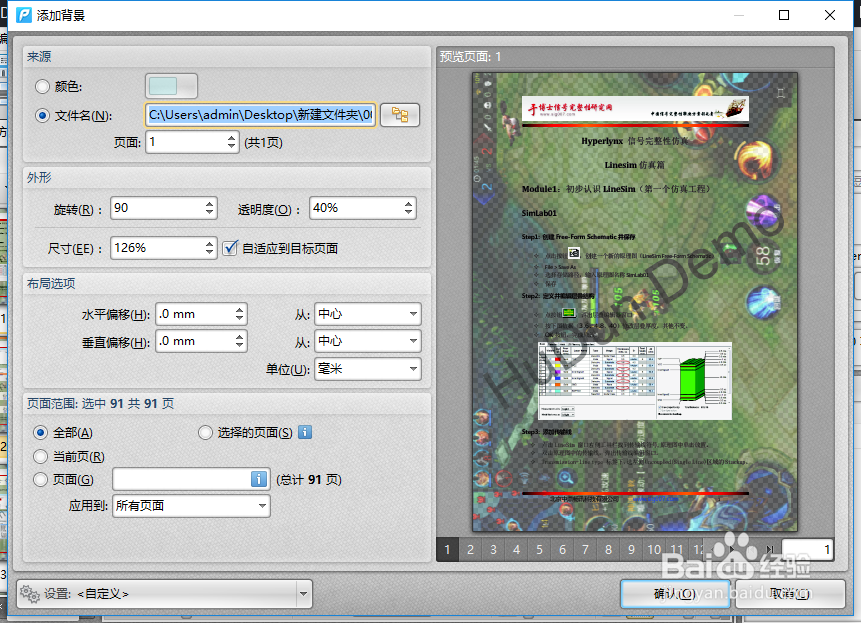Click the 透明度 stepper arrows
Viewport: 861px width, 623px height.
[x=408, y=208]
